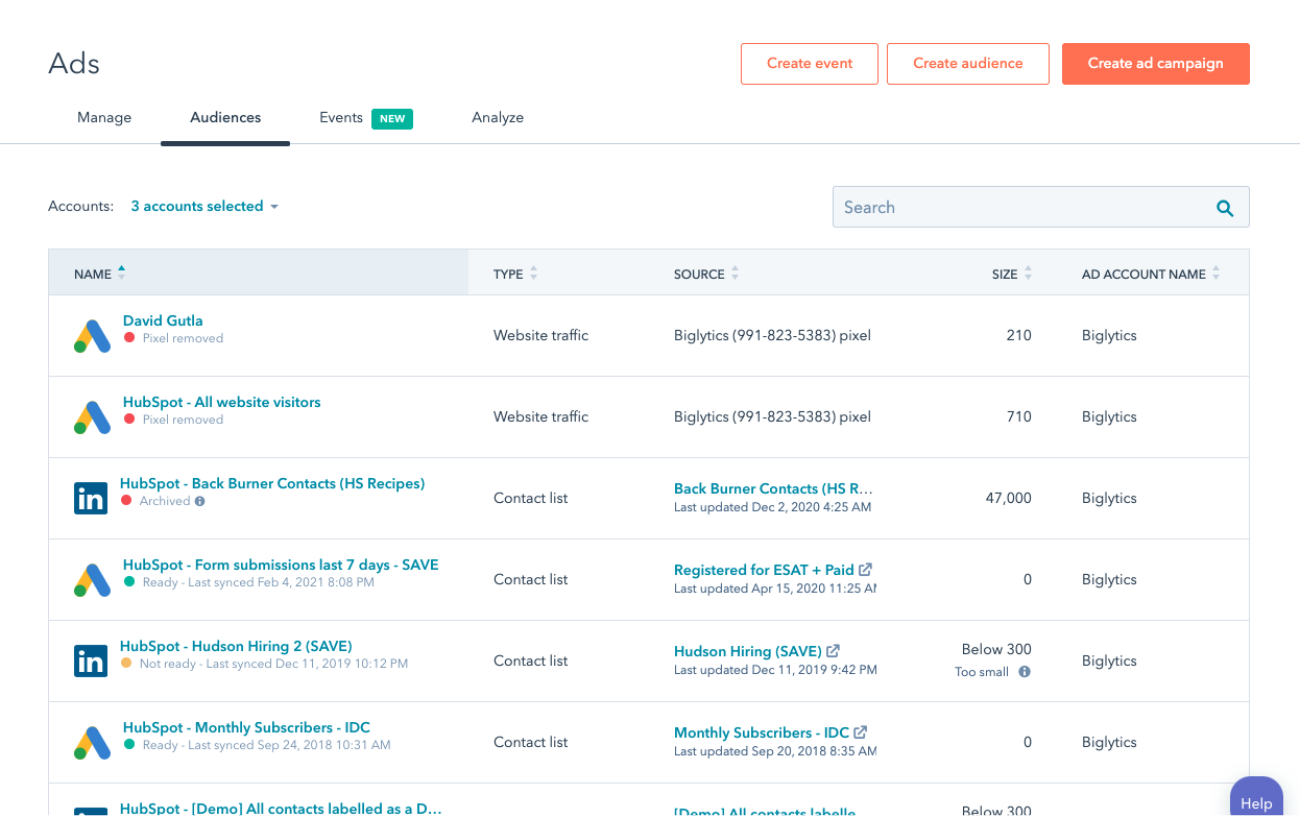Click LinkedIn icon beside Back Burner Contacts audience

91,498
